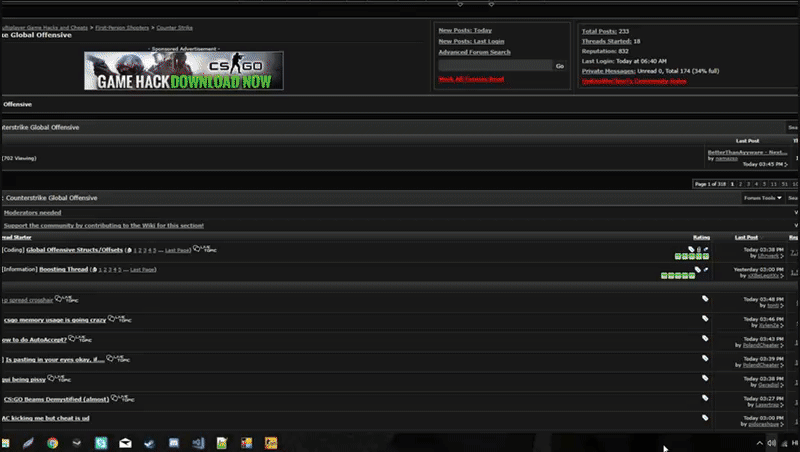This screenshot has width=800, height=452.
Task: Click the red community rules link
Action: pyautogui.click(x=634, y=81)
